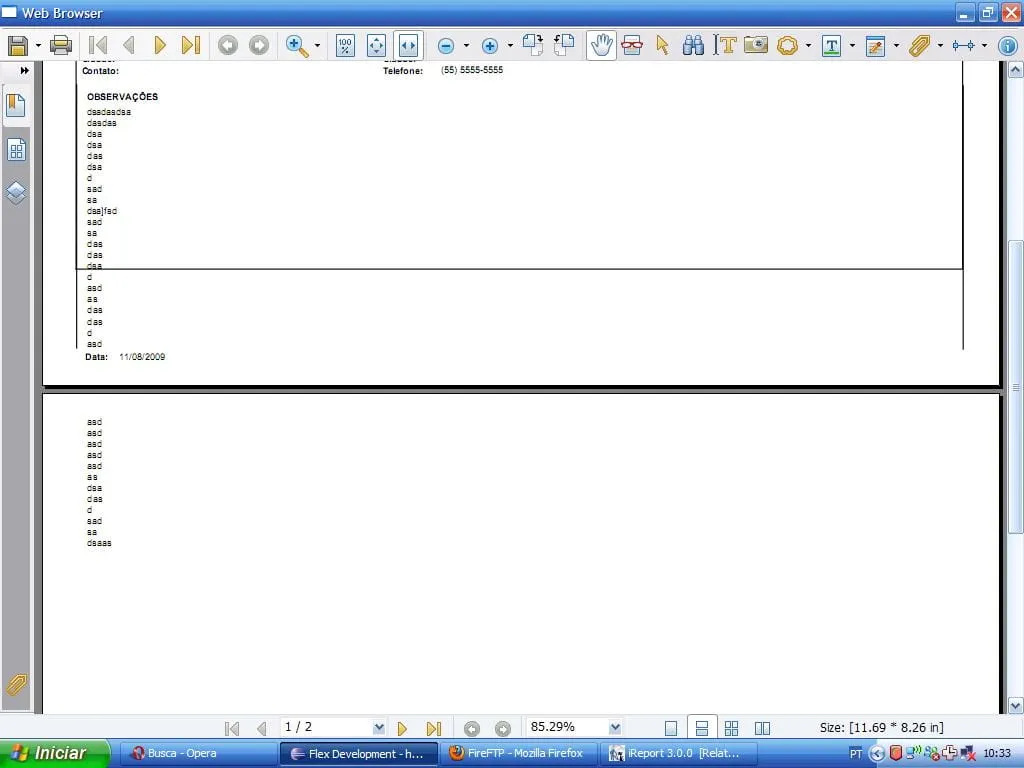This screenshot has width=1024, height=768.
Task: Select the Text Selection tool
Action: [725, 45]
